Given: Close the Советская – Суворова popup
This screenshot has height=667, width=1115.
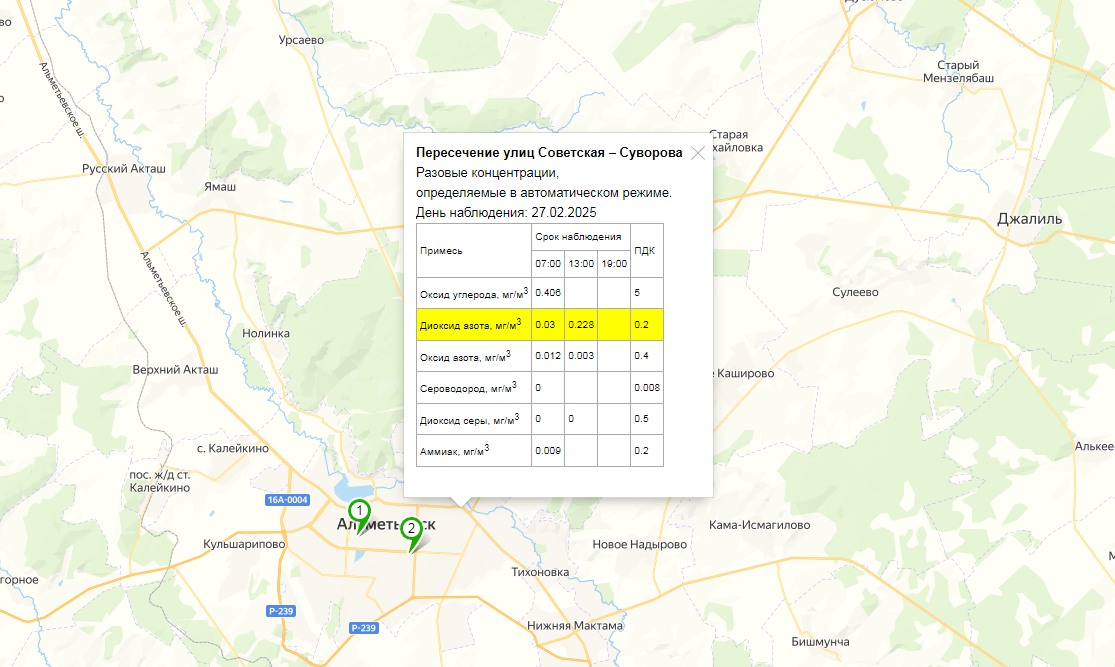Looking at the screenshot, I should pos(698,153).
